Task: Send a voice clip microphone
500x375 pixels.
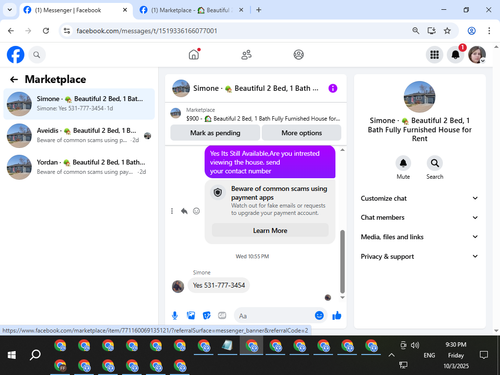Action: click(175, 315)
